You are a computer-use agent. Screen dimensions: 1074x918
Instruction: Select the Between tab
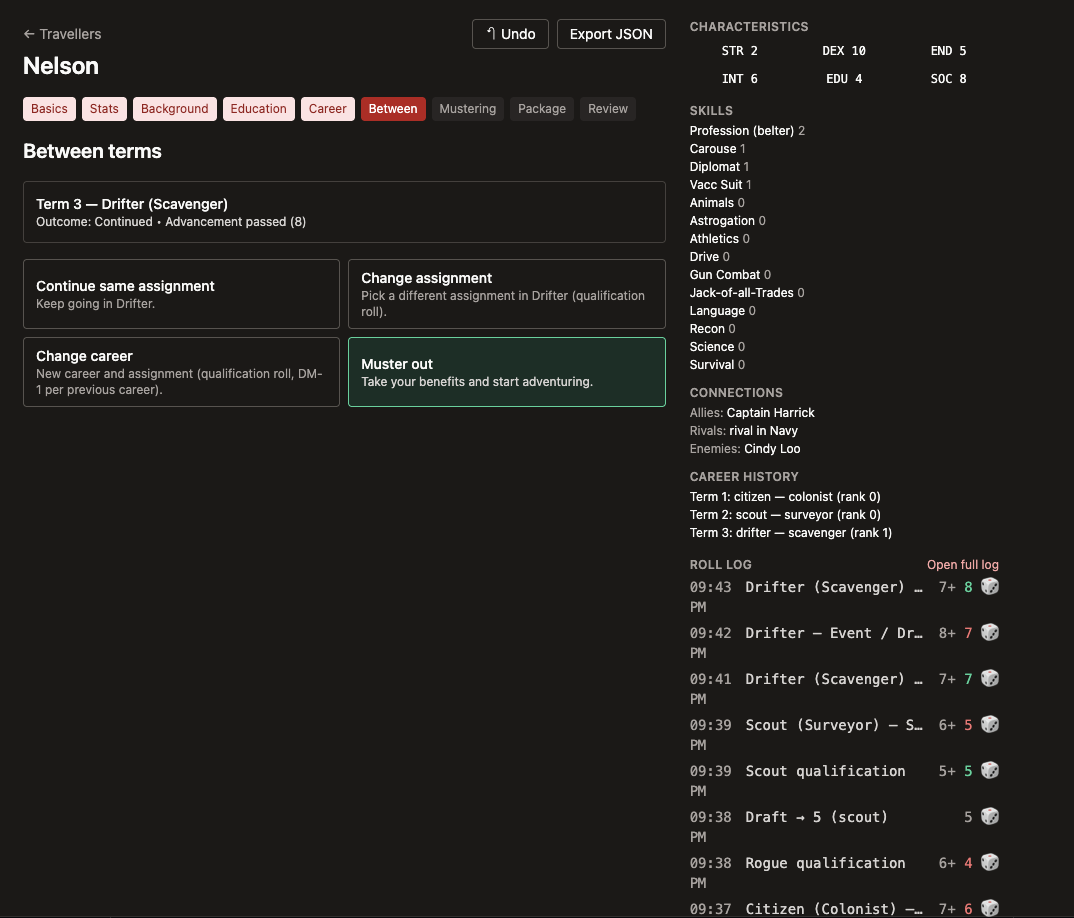pyautogui.click(x=393, y=108)
